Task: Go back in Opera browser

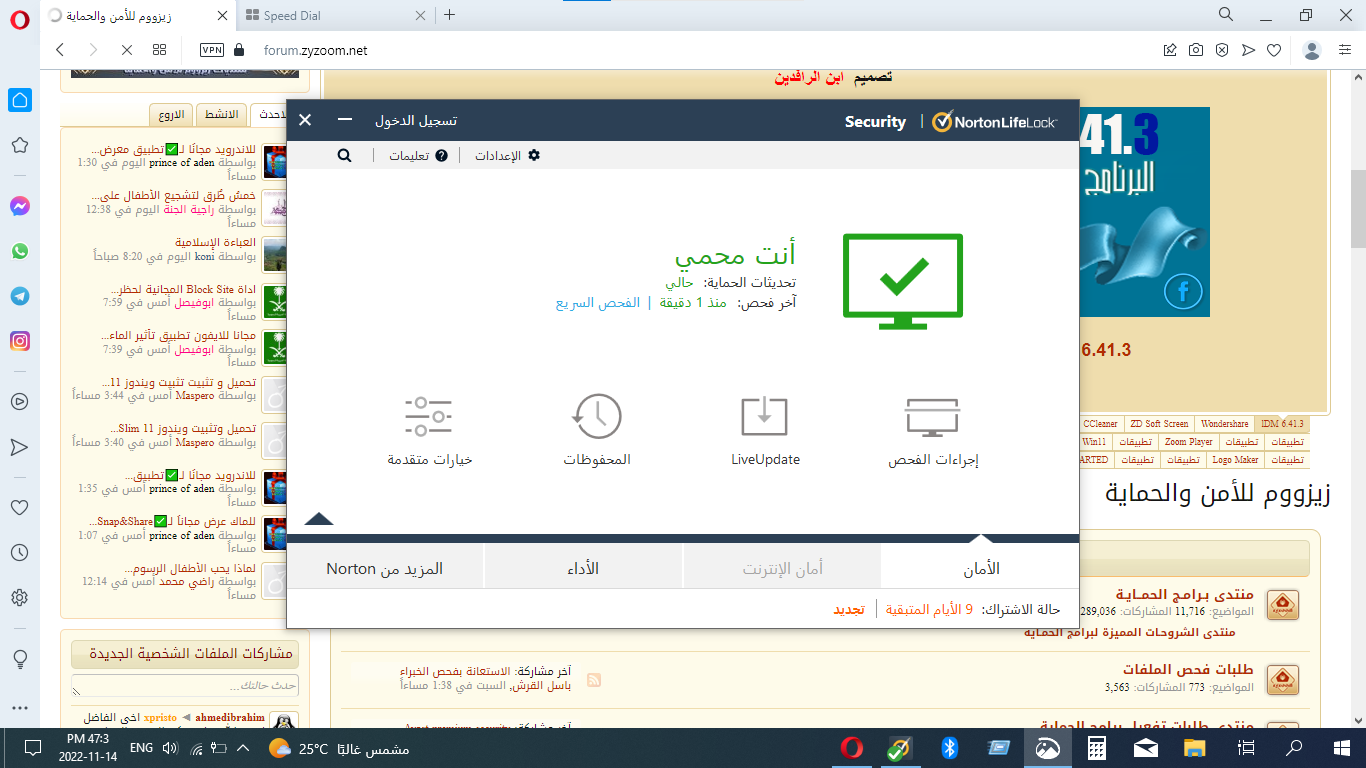Action: pyautogui.click(x=60, y=50)
